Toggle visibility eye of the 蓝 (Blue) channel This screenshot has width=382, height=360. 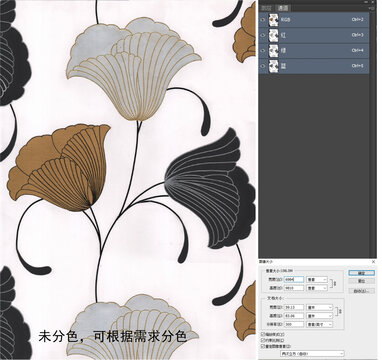click(x=263, y=66)
